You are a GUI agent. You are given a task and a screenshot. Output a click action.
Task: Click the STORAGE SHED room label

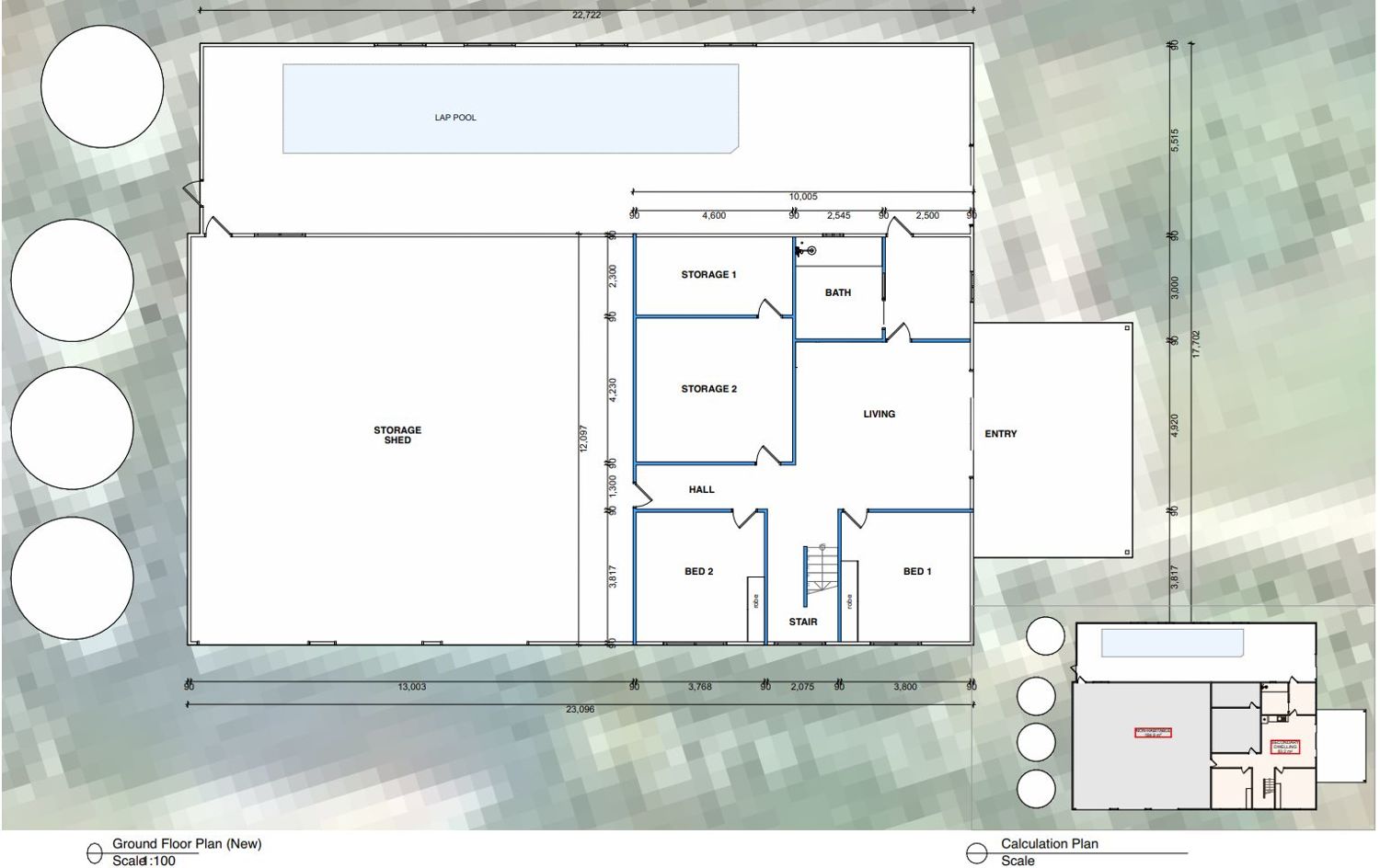click(x=397, y=435)
